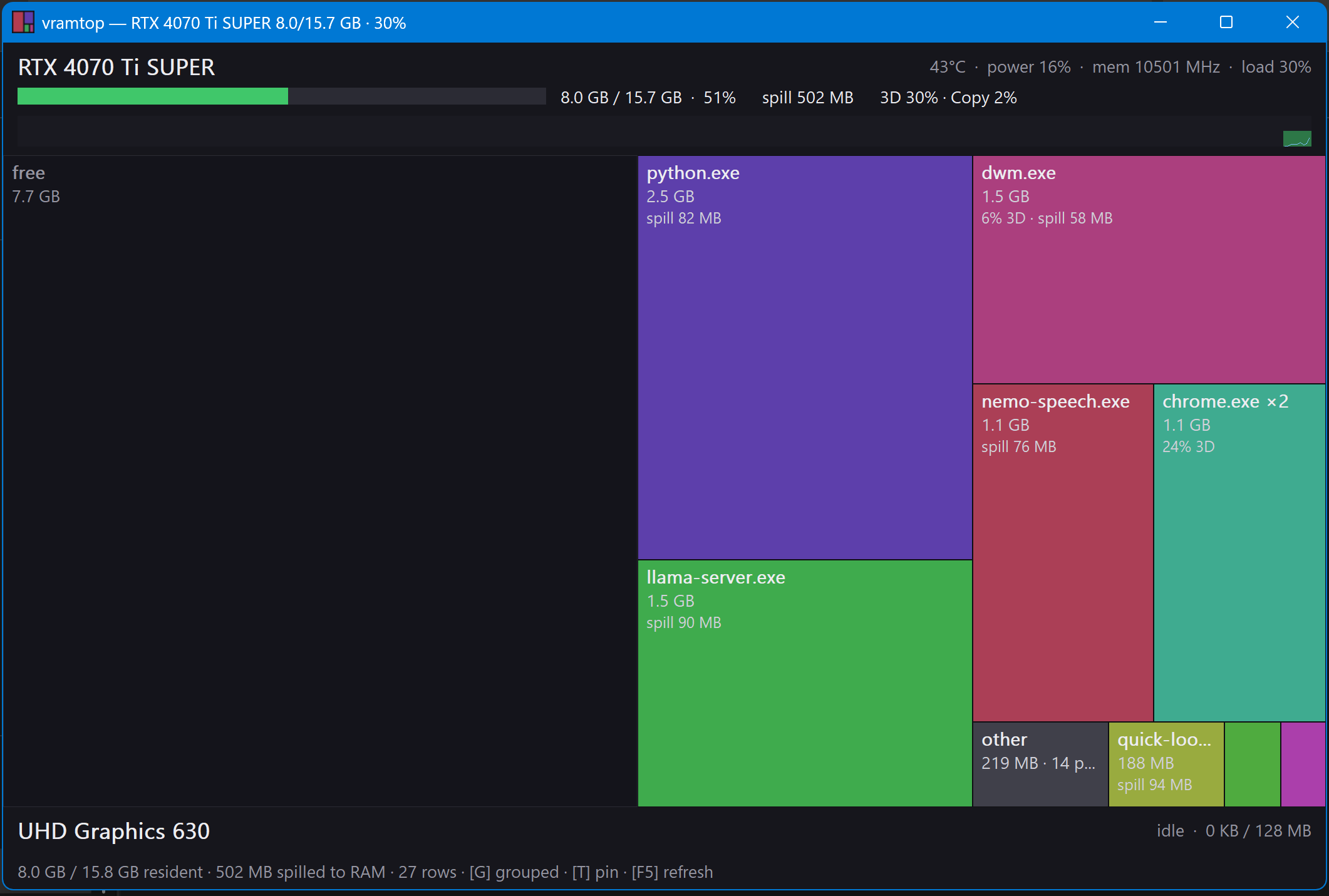1329x896 pixels.
Task: Click the '[F5] refresh' shortcut in status bar
Action: pos(672,872)
